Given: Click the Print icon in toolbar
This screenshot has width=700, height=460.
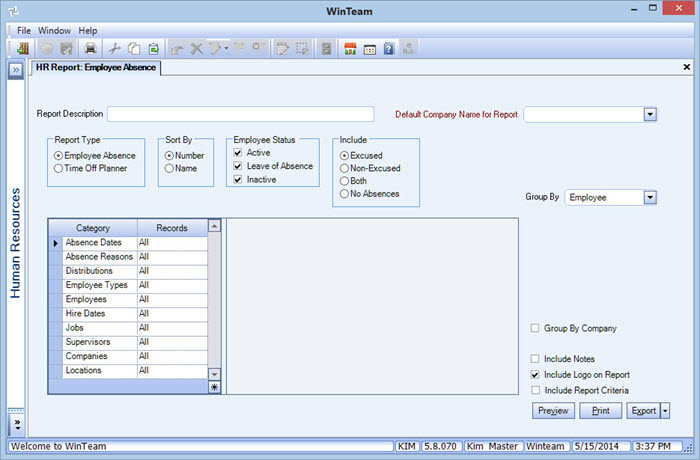Looking at the screenshot, I should tap(91, 49).
